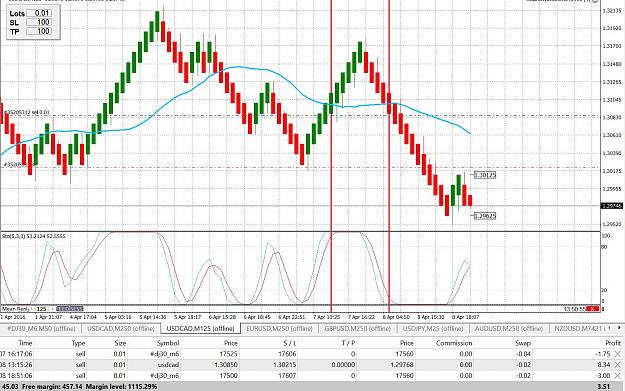
Task: Sort trades by the Size column
Action: (x=120, y=343)
